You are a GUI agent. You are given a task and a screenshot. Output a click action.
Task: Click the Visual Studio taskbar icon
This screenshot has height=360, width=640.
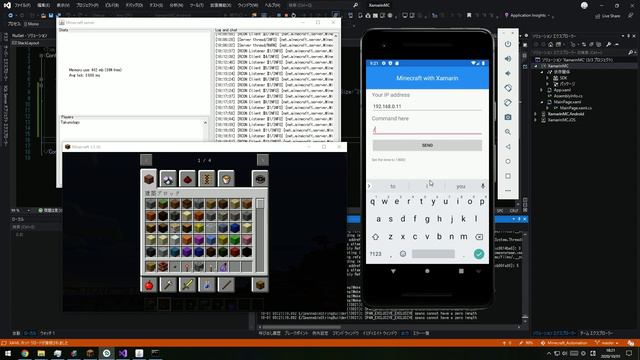[x=123, y=353]
